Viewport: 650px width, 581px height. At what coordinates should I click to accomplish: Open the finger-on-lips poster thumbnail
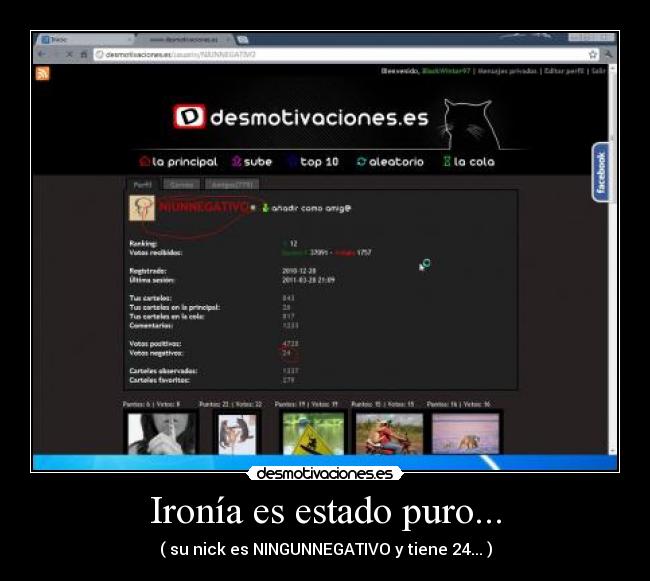pos(162,433)
